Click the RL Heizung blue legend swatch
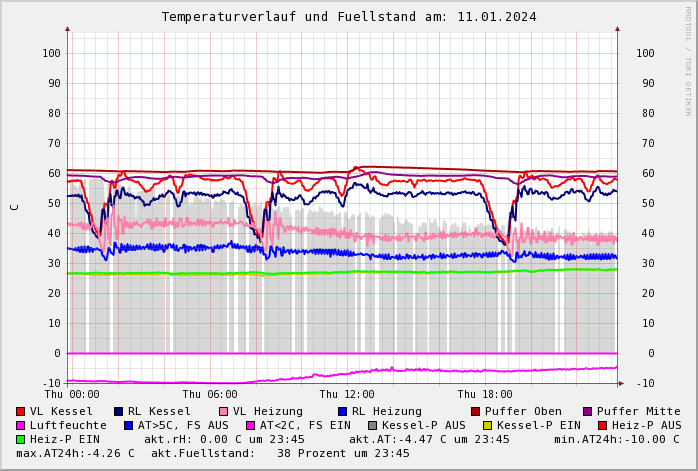The width and height of the screenshot is (698, 471). coord(342,411)
